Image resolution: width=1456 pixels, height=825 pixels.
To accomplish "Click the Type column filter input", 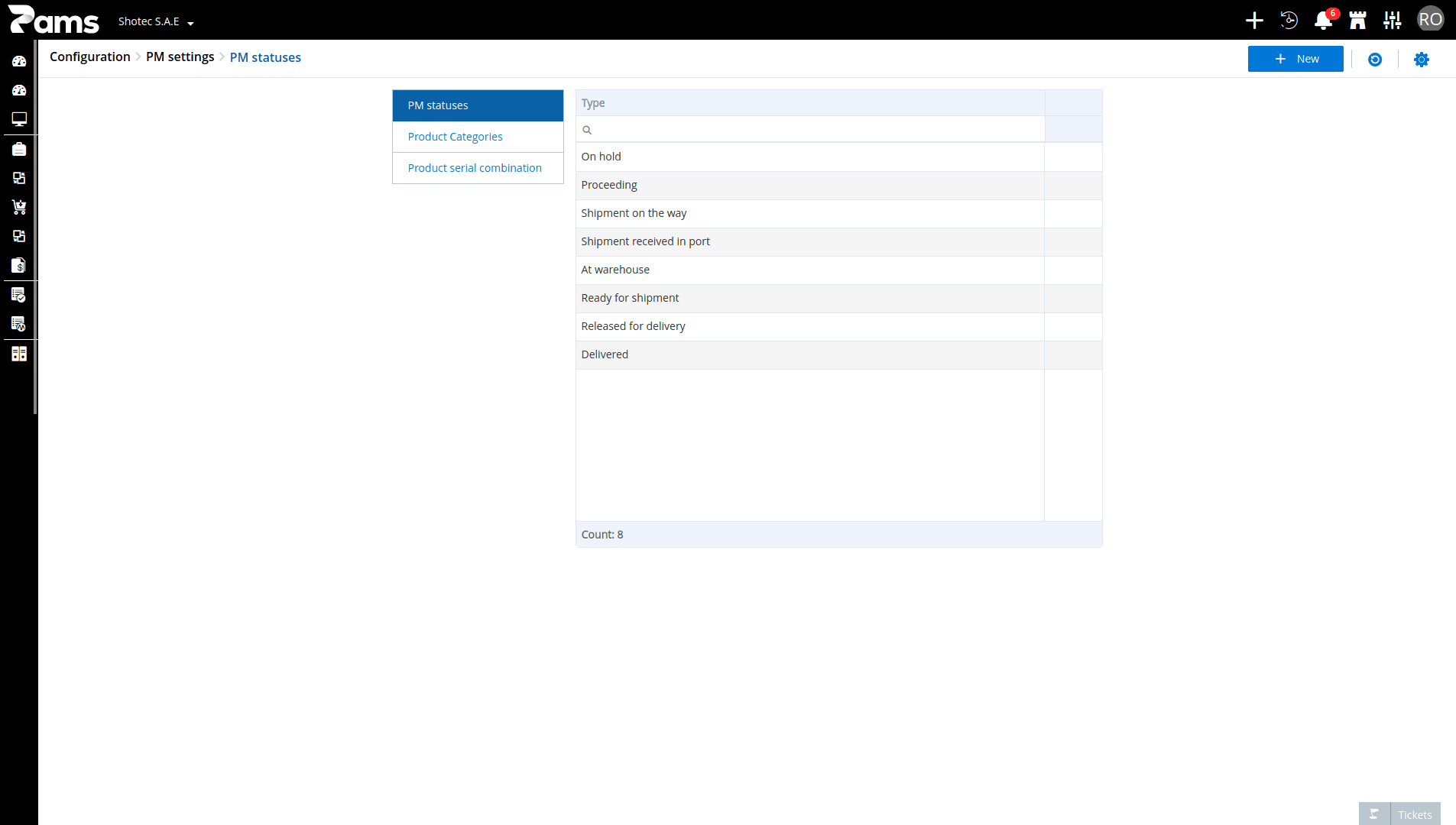I will [x=810, y=130].
